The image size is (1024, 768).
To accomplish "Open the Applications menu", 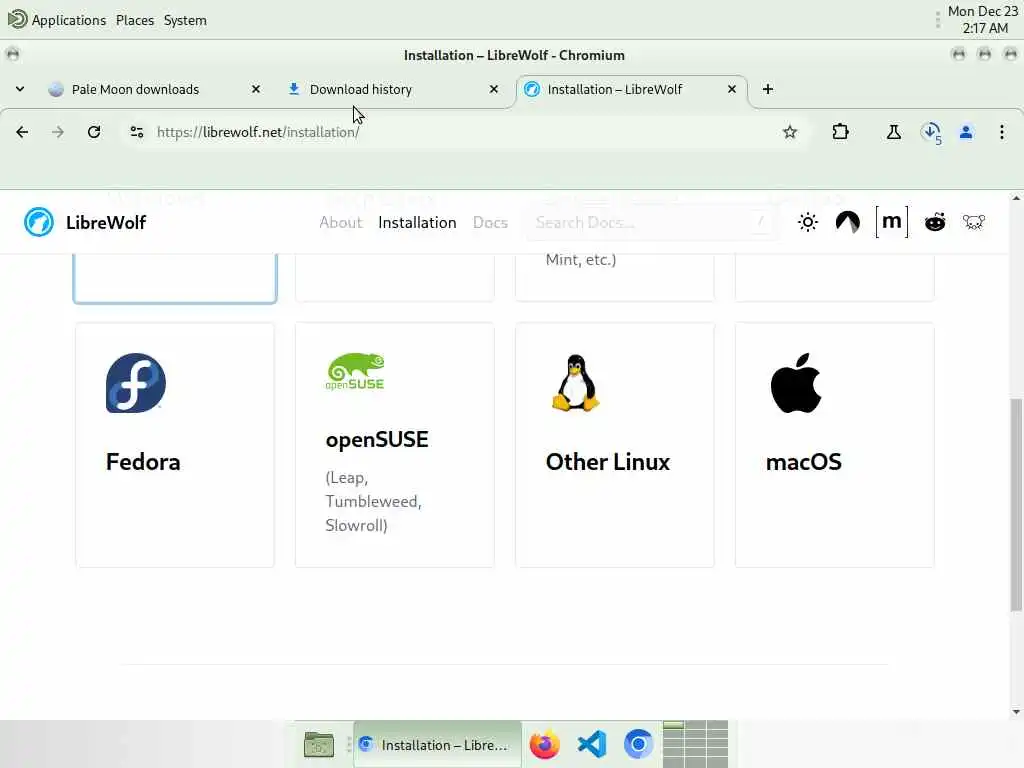I will click(x=57, y=20).
